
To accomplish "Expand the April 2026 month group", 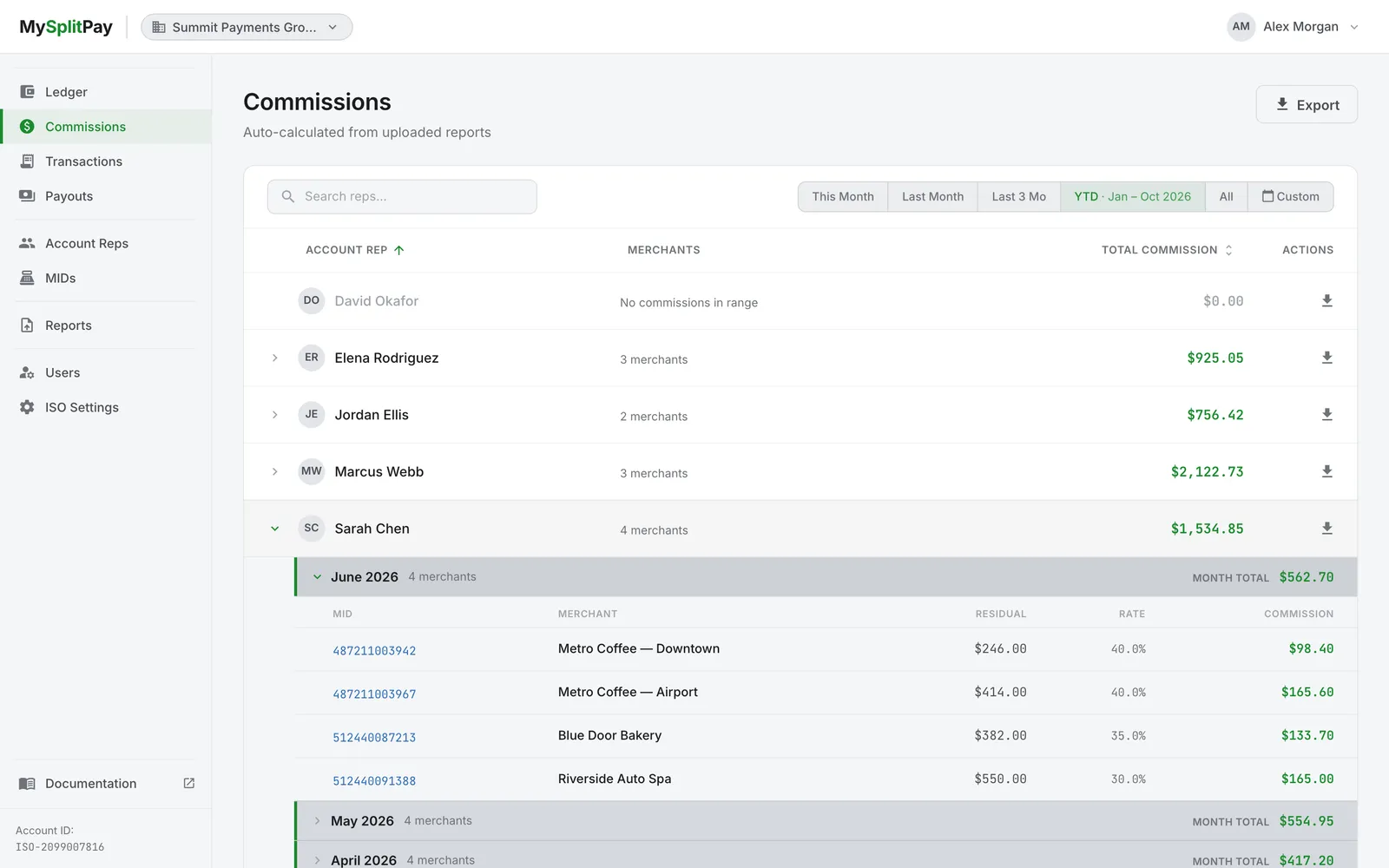I will tap(317, 860).
